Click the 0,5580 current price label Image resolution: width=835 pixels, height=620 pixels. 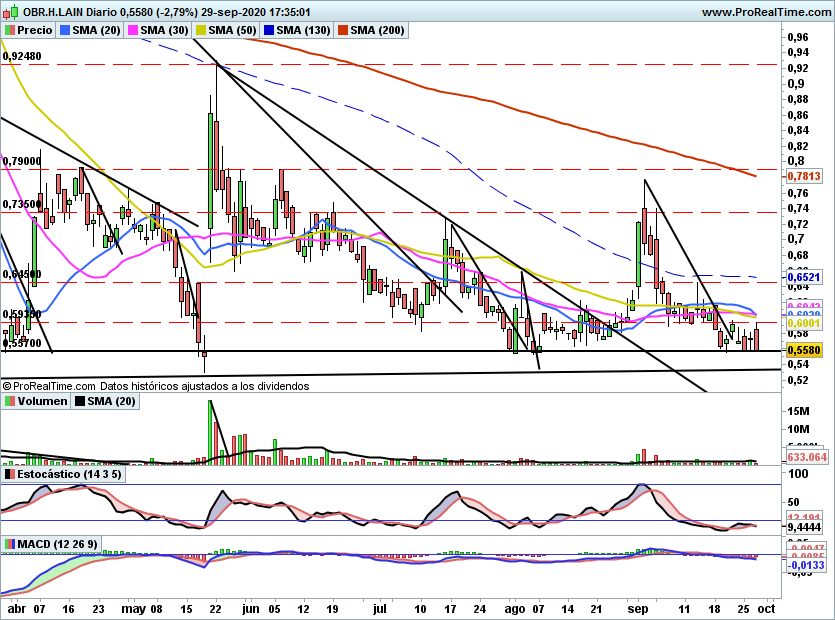click(x=804, y=350)
